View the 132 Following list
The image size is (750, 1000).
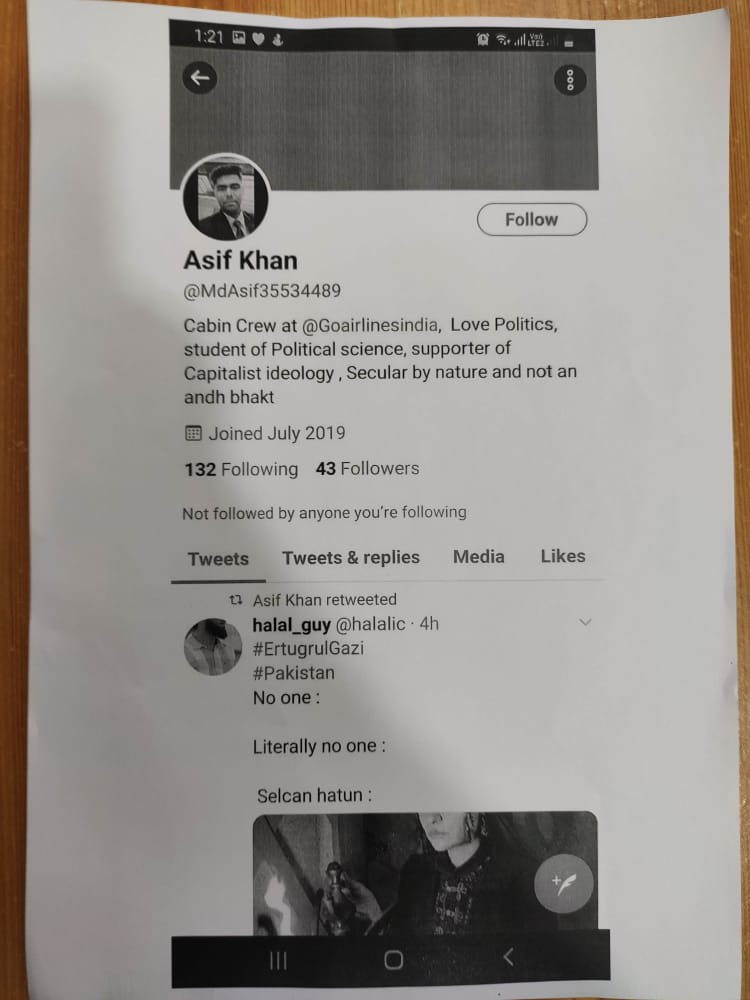pyautogui.click(x=241, y=469)
